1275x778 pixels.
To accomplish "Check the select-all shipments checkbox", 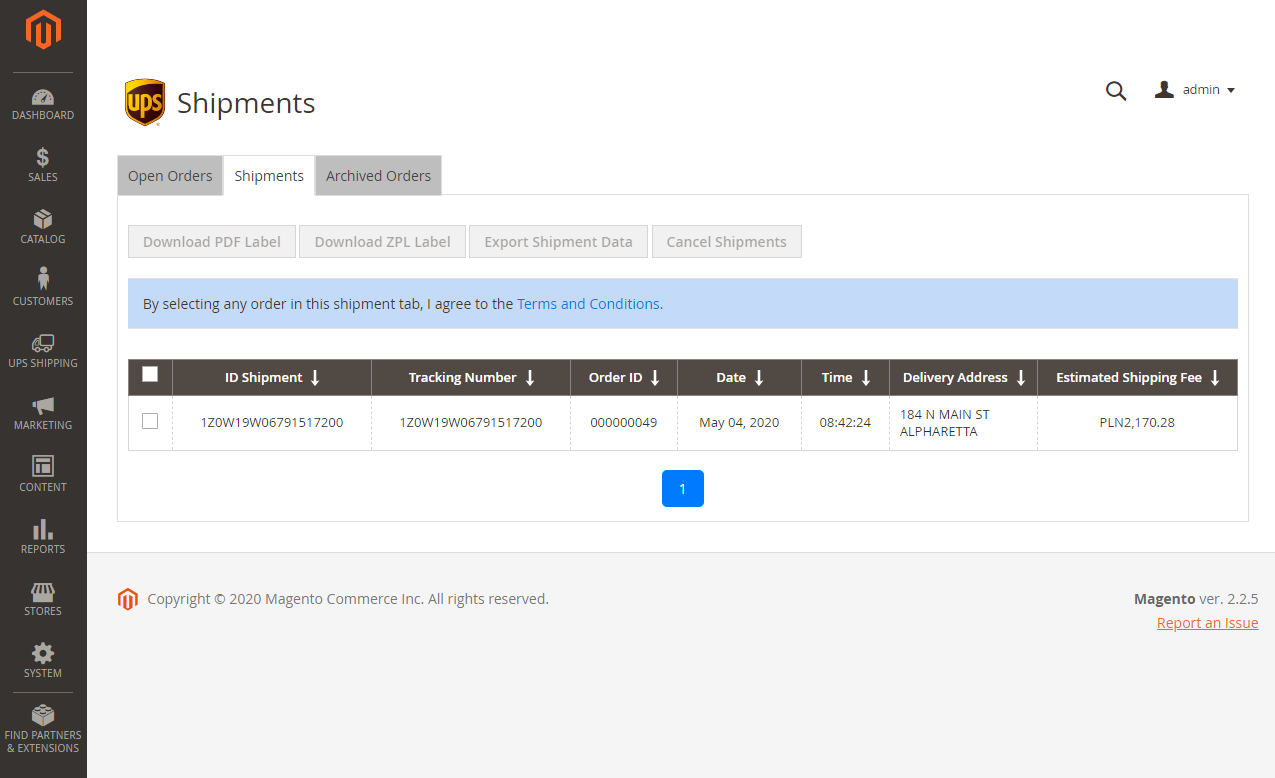I will pos(150,374).
